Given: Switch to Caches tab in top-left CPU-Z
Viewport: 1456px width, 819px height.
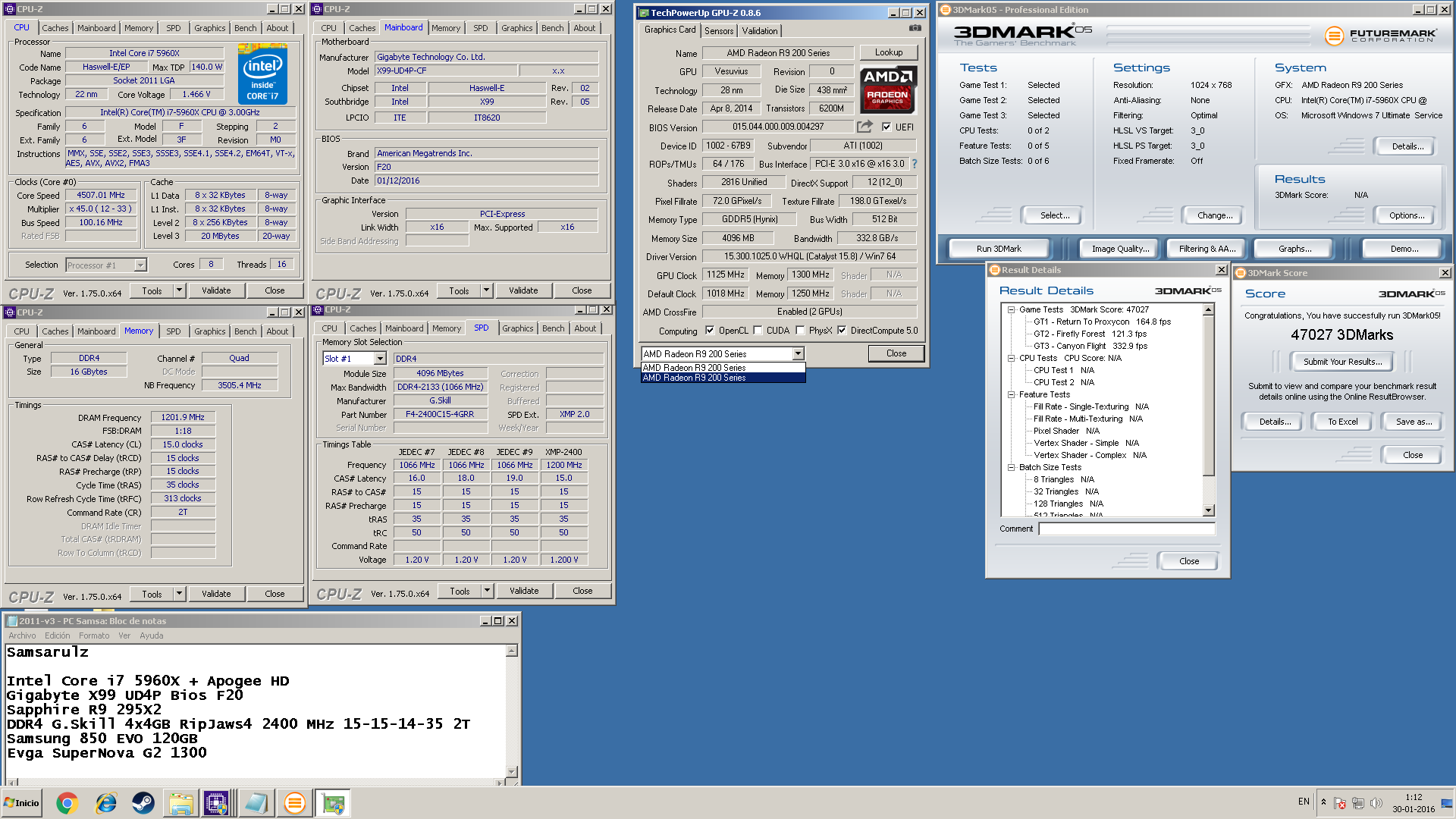Looking at the screenshot, I should [55, 28].
